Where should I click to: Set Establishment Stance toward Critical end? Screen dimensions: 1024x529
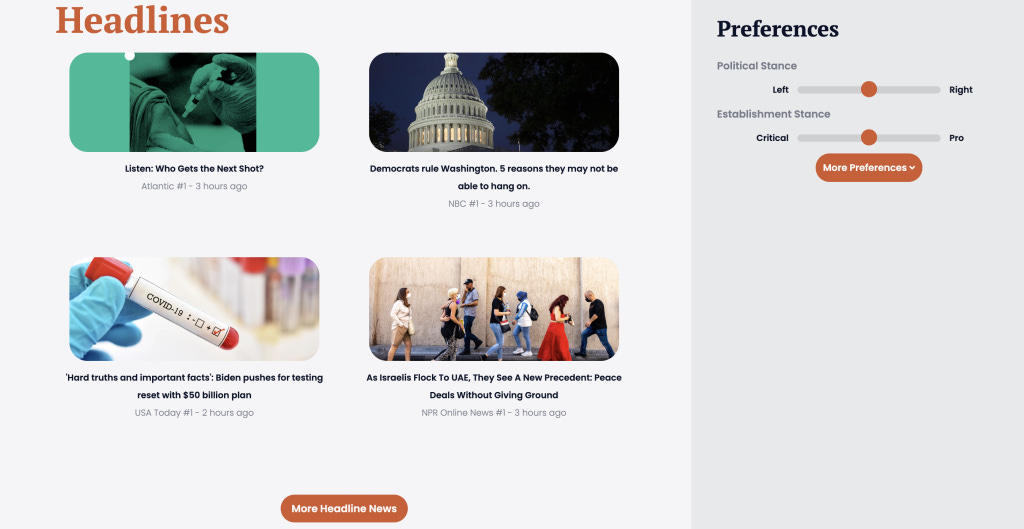(x=803, y=138)
